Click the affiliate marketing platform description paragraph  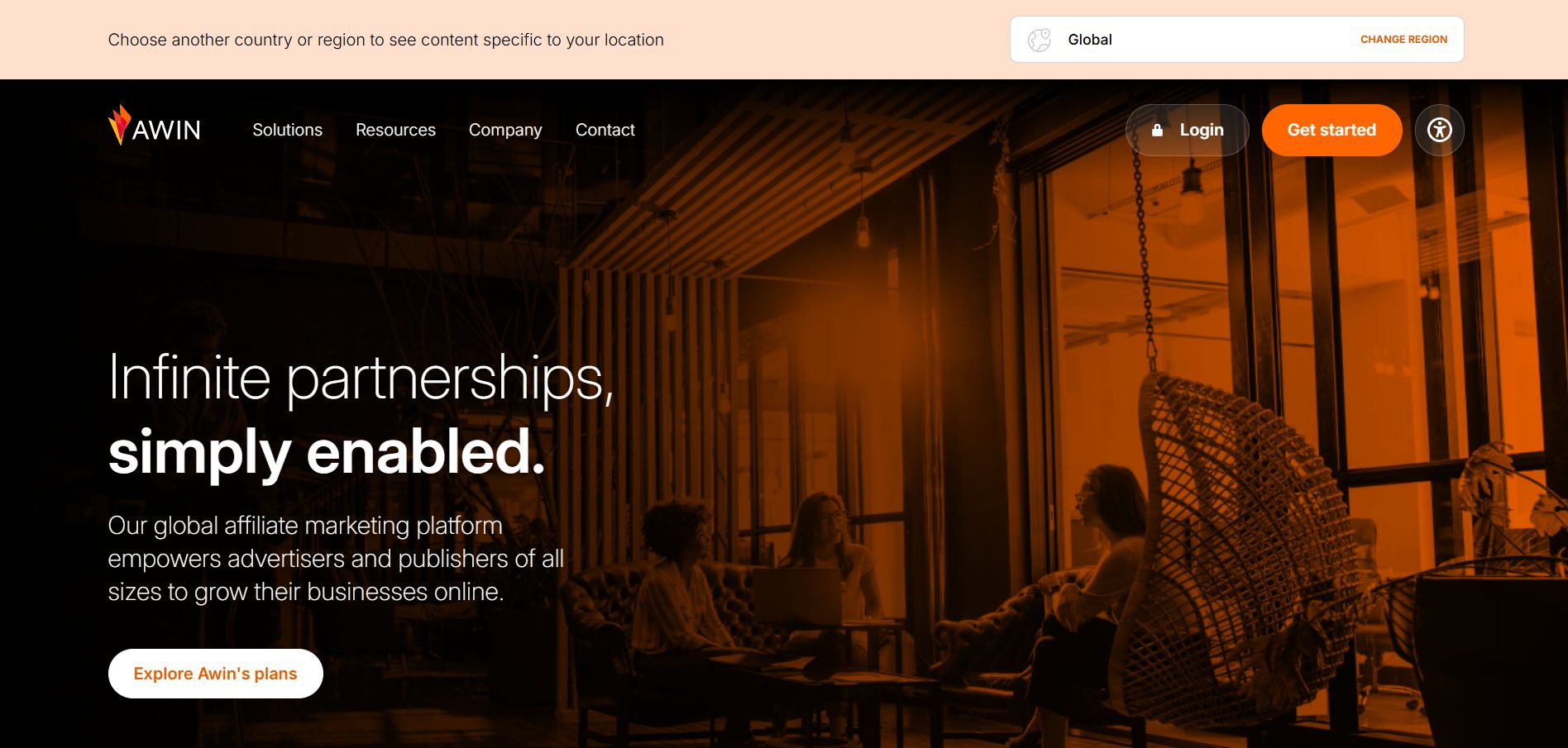click(336, 558)
